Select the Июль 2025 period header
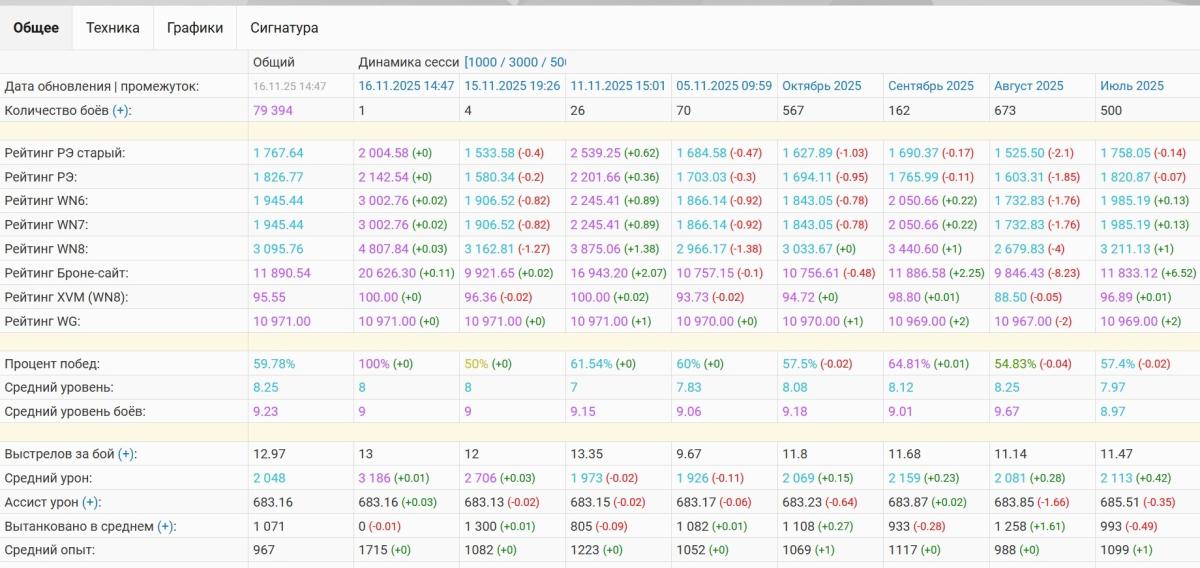Image resolution: width=1200 pixels, height=568 pixels. (1132, 86)
